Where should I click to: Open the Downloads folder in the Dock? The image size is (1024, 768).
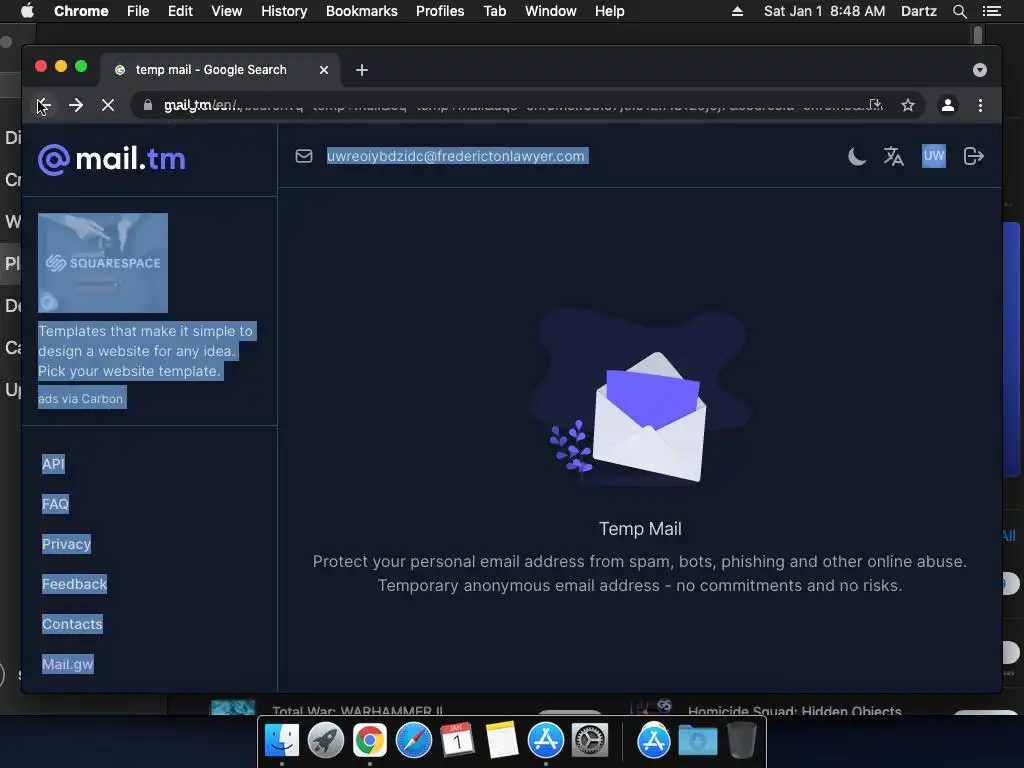point(697,741)
